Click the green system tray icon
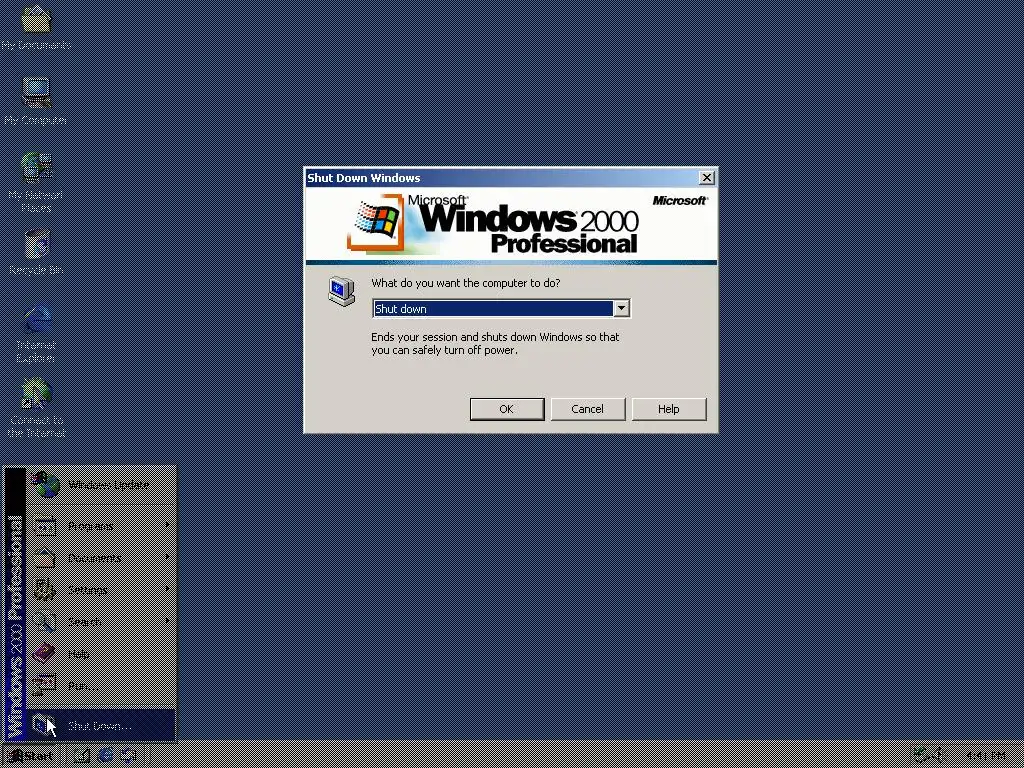The width and height of the screenshot is (1024, 768). pyautogui.click(x=921, y=755)
